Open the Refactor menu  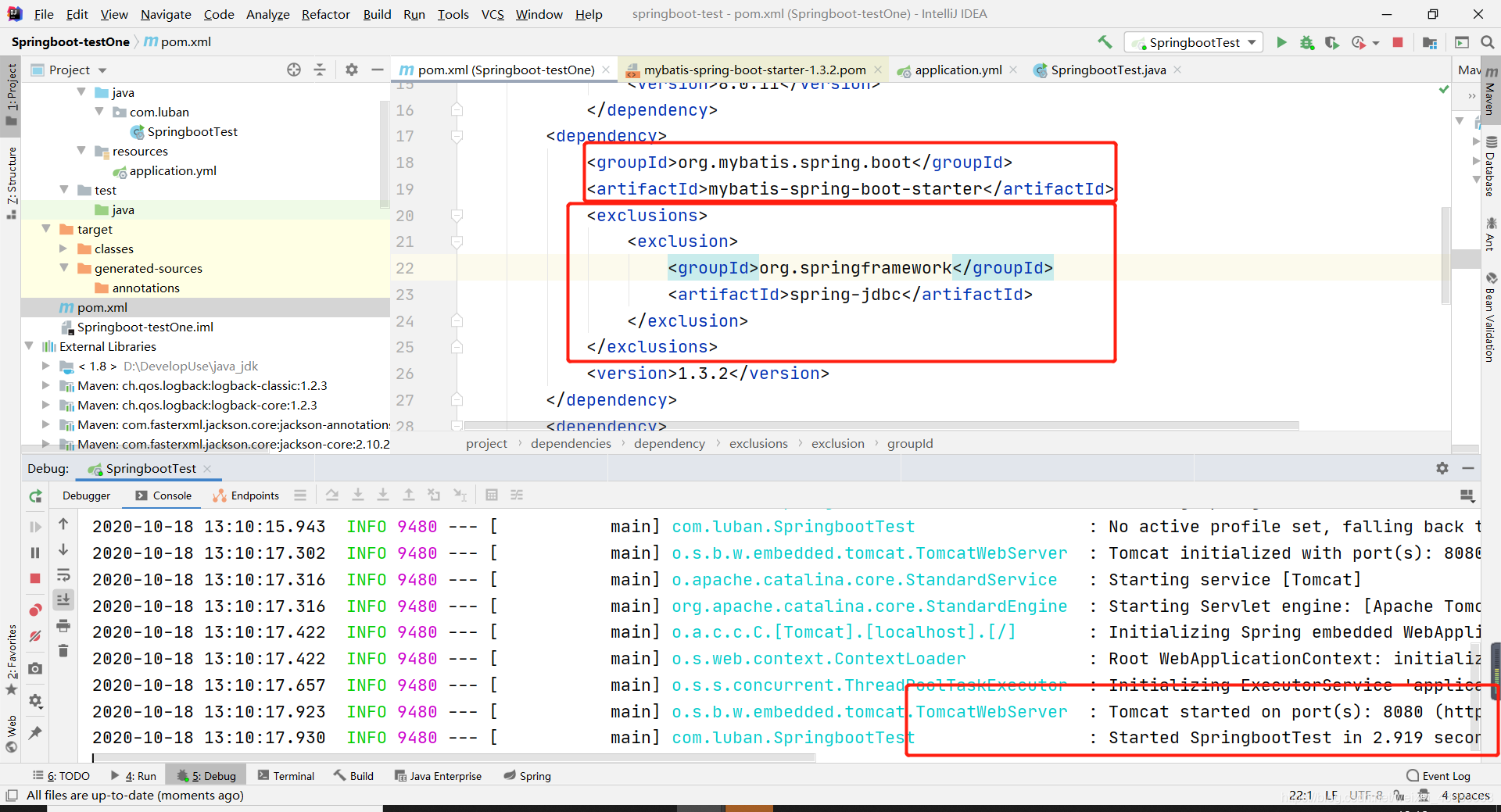point(326,14)
